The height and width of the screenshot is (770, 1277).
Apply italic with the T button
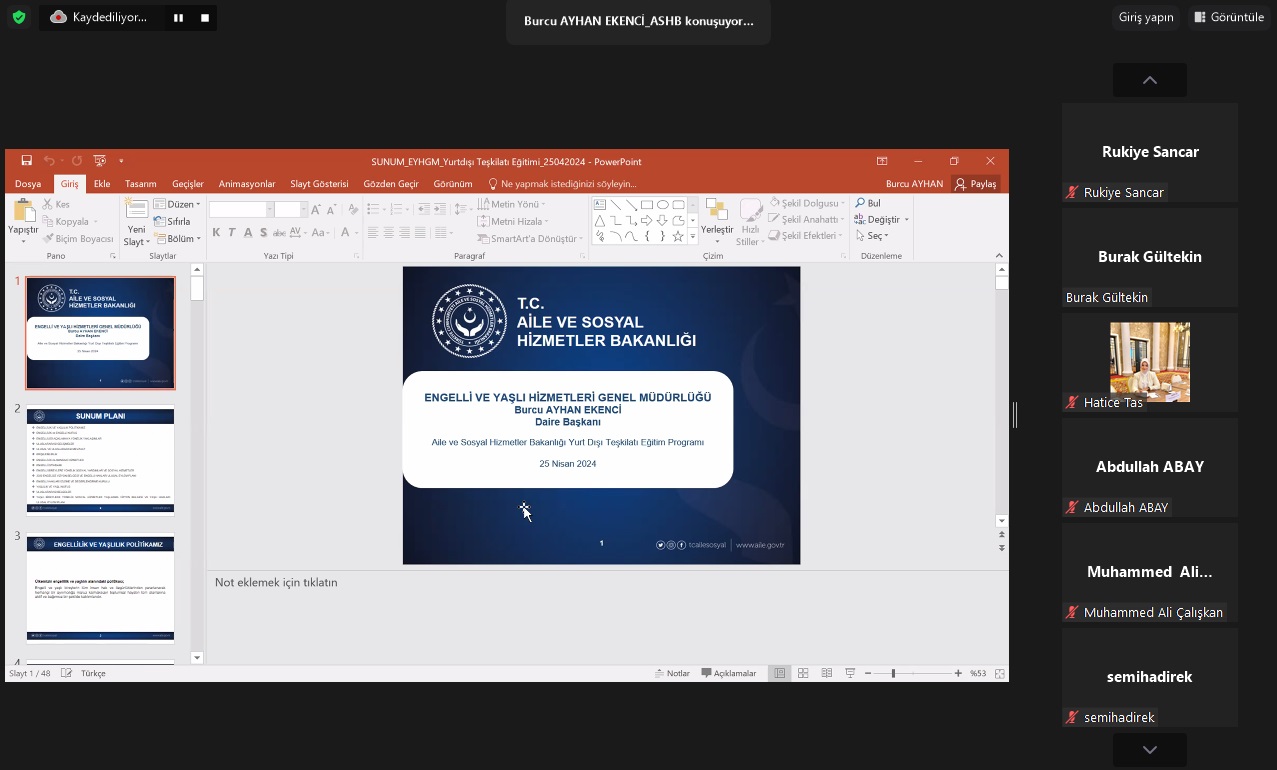point(232,233)
